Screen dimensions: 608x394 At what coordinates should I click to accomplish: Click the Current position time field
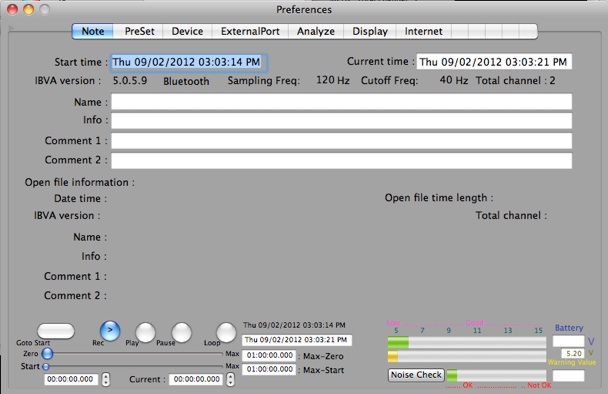point(196,379)
